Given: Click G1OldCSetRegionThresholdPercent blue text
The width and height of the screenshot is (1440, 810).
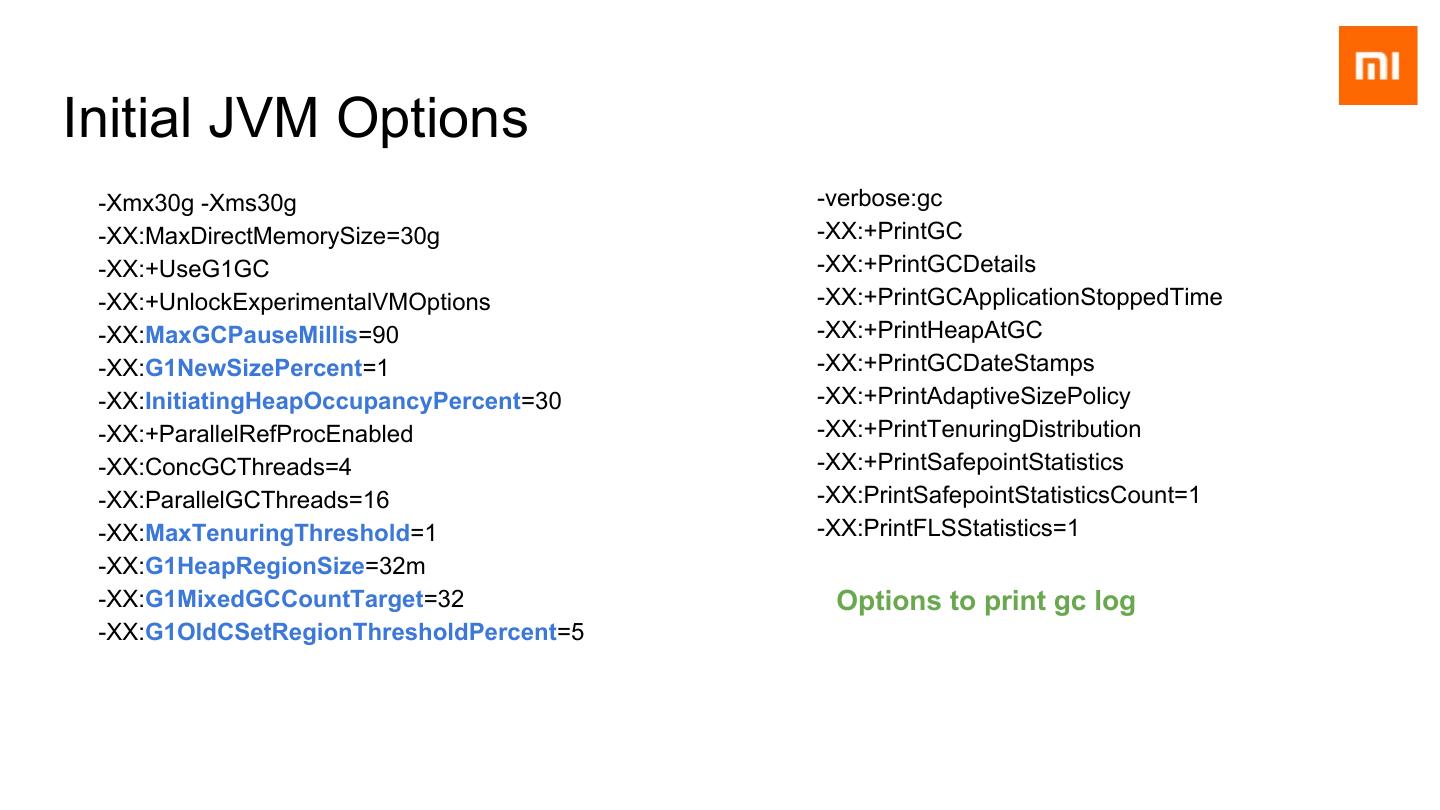Looking at the screenshot, I should 350,632.
